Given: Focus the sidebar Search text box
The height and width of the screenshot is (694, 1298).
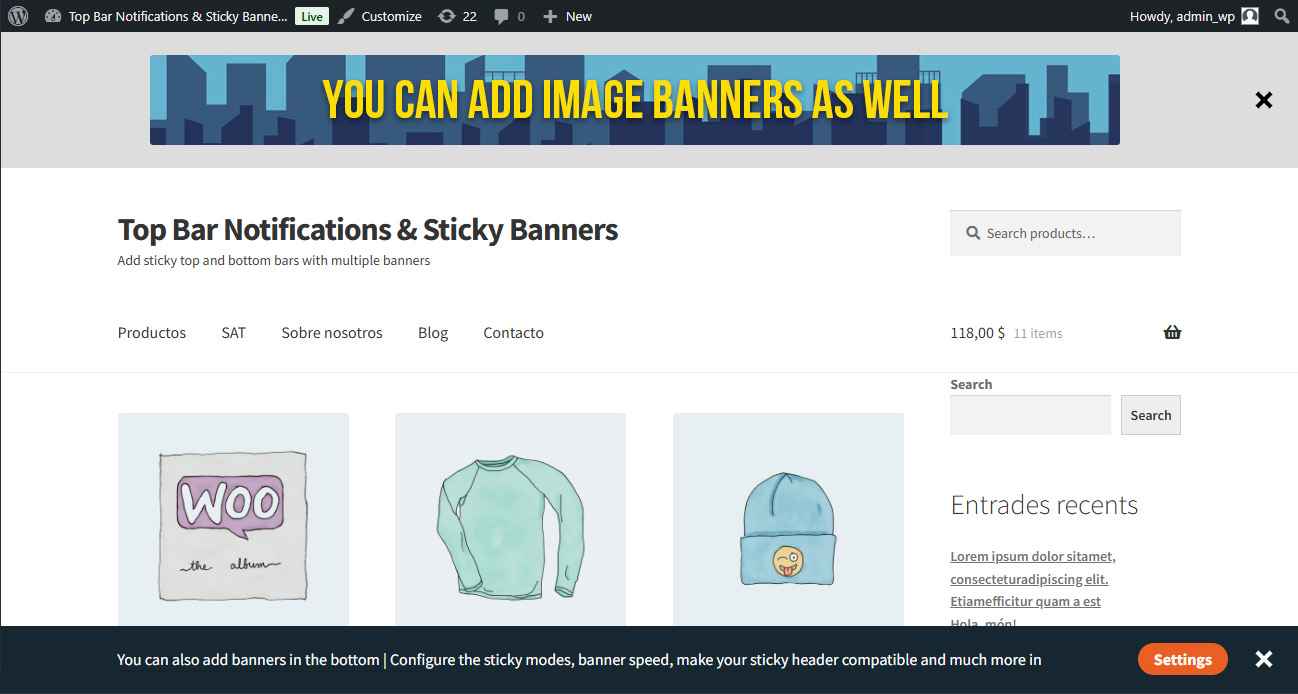Looking at the screenshot, I should click(1030, 415).
